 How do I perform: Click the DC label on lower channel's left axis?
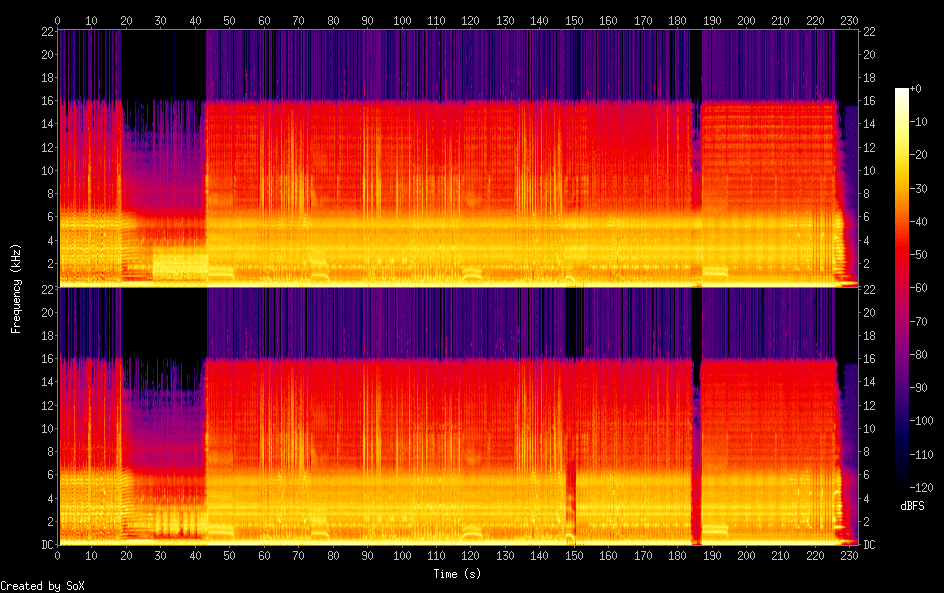[x=46, y=545]
